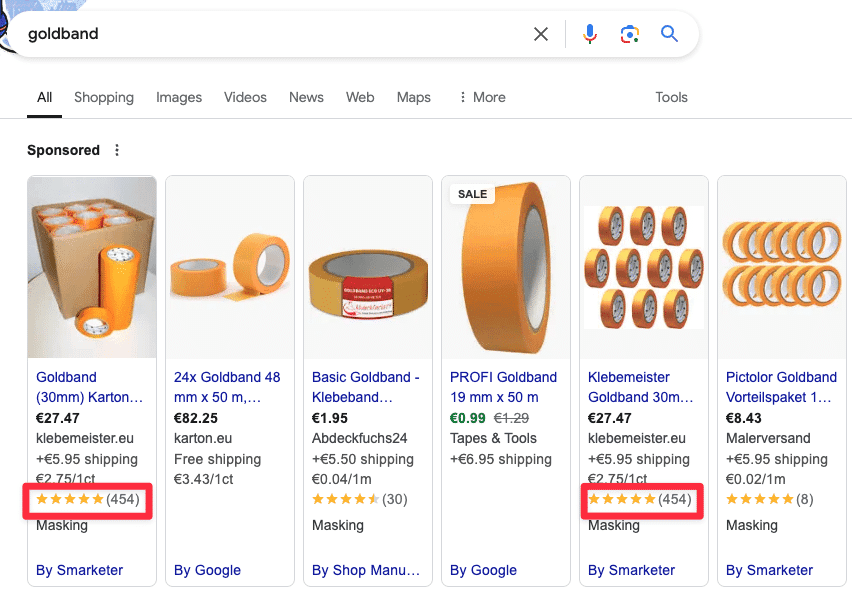
Task: Click the Free shipping text
Action: point(217,459)
